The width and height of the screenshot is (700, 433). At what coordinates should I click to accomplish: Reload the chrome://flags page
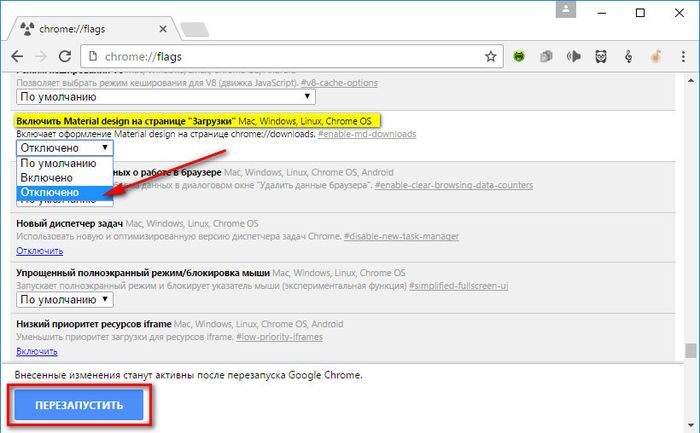65,56
